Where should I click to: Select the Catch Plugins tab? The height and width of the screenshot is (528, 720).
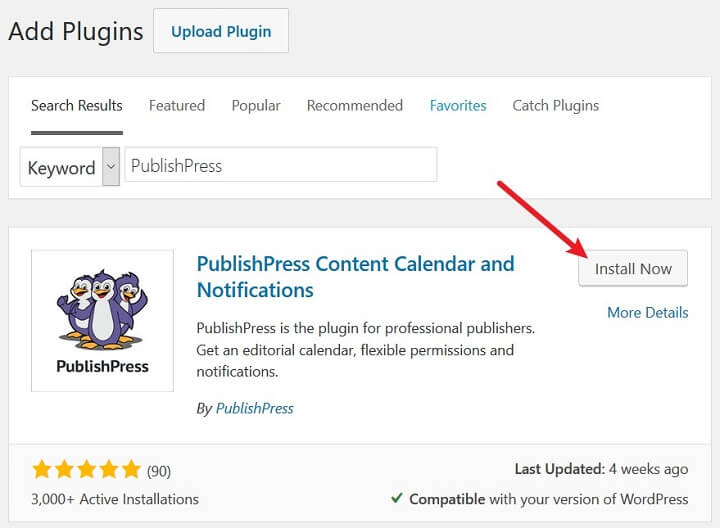pyautogui.click(x=556, y=106)
